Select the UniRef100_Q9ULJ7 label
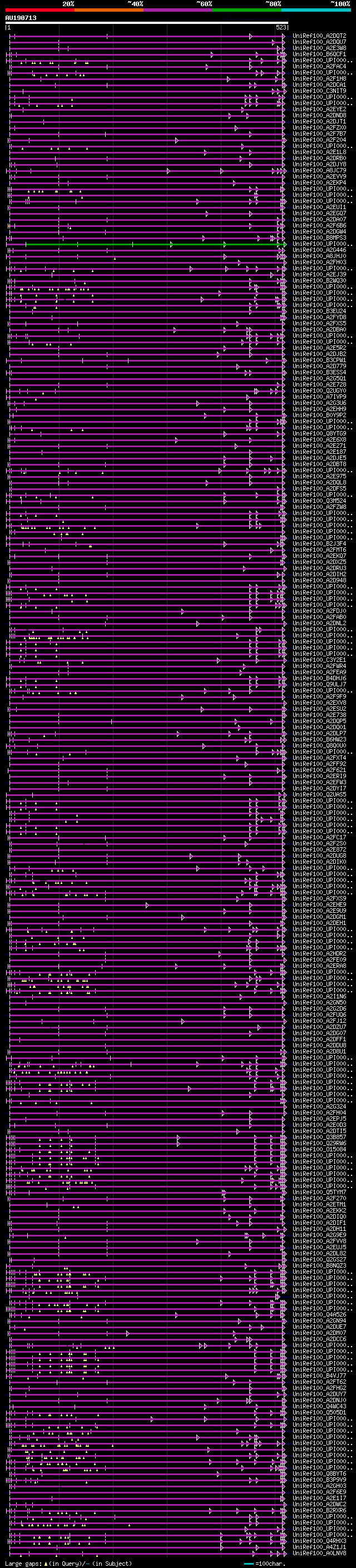The width and height of the screenshot is (356, 1568). point(319,684)
